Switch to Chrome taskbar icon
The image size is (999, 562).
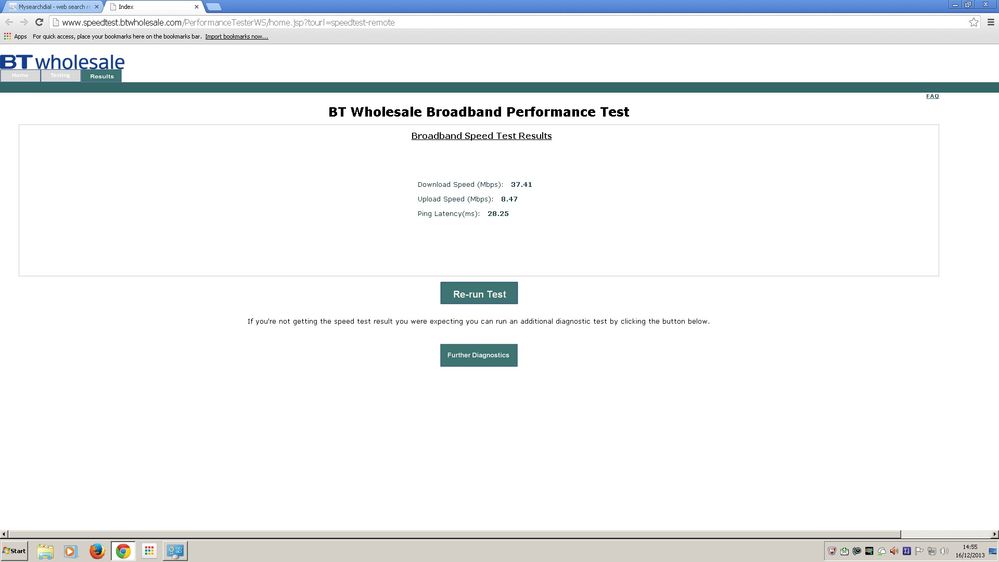click(x=123, y=551)
